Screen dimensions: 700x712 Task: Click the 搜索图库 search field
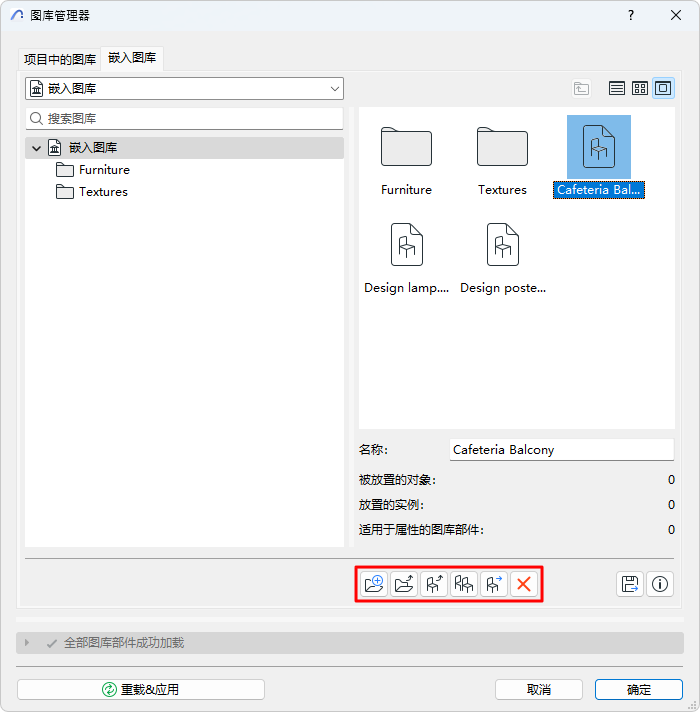tap(184, 119)
